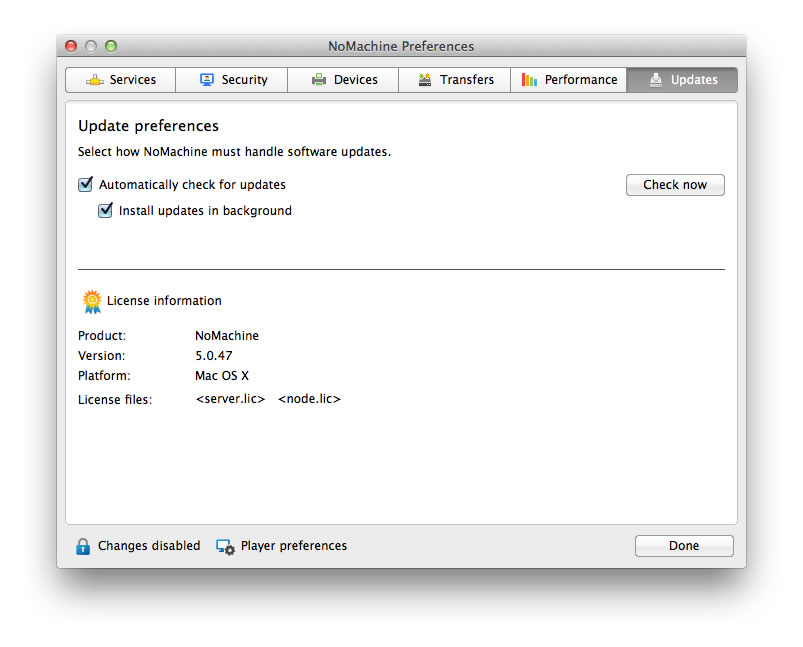This screenshot has height=647, width=803.
Task: Click the Player preferences monitor-gear icon
Action: click(225, 547)
